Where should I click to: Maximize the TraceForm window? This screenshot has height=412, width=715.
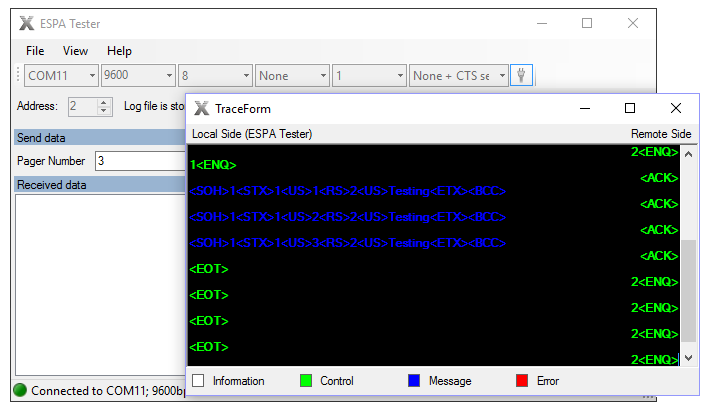(x=630, y=108)
